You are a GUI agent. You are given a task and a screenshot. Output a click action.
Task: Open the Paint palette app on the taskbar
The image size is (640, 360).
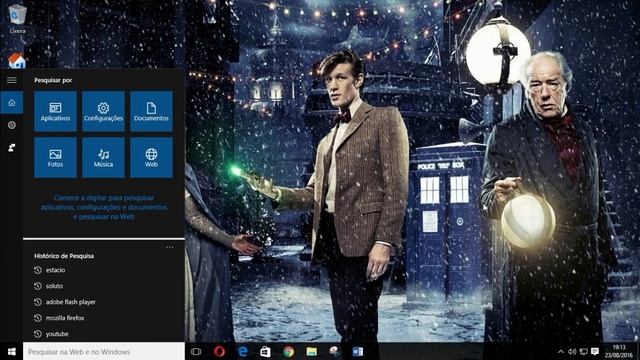pyautogui.click(x=335, y=351)
